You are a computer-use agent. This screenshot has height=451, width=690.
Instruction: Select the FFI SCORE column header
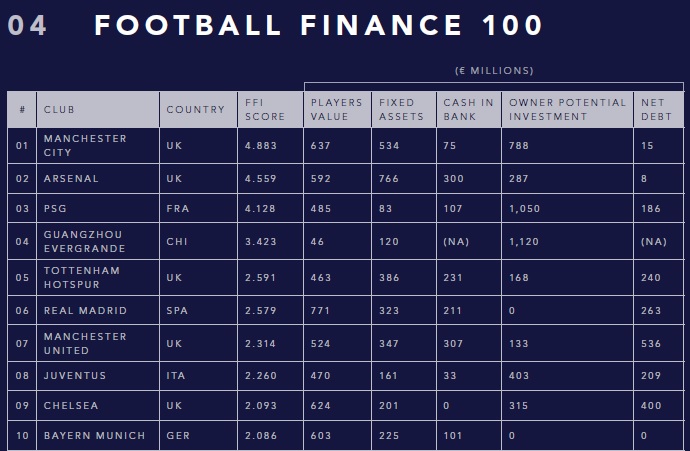pos(270,110)
